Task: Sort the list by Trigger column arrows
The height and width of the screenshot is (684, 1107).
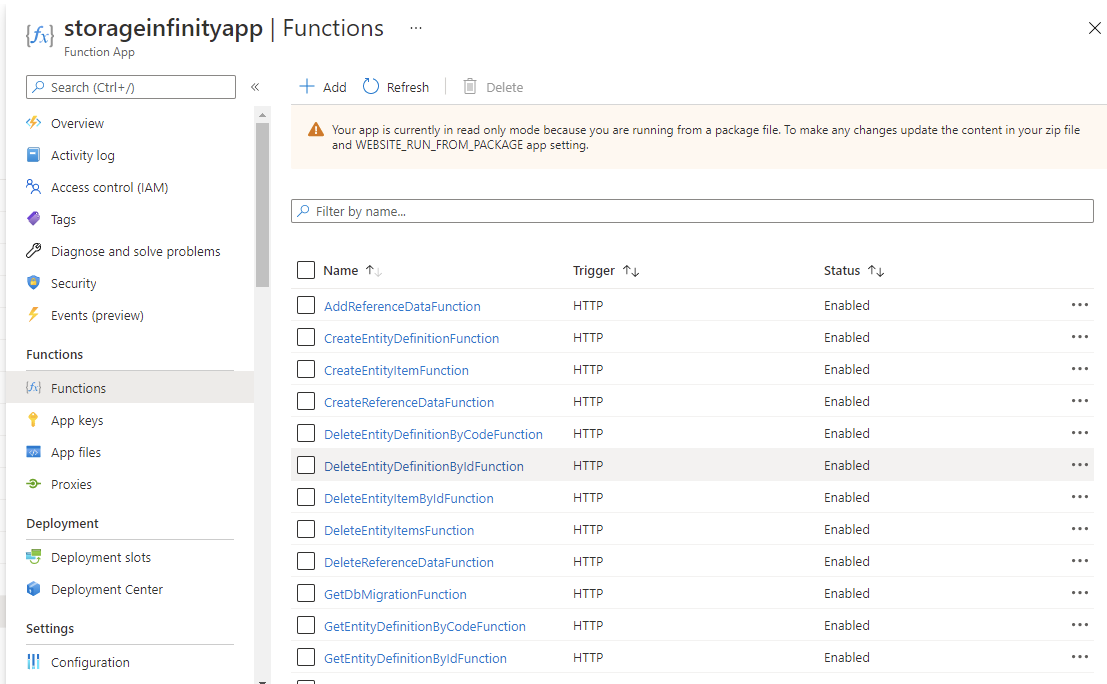Action: 631,271
